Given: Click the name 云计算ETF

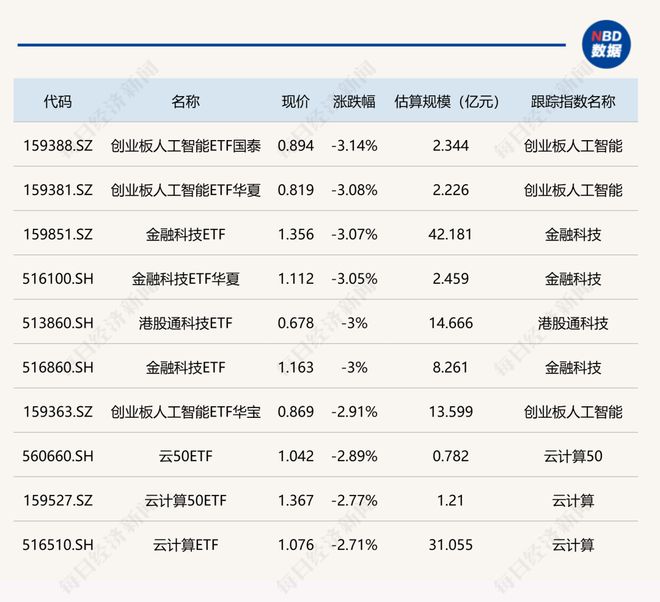Looking at the screenshot, I should (x=186, y=545).
